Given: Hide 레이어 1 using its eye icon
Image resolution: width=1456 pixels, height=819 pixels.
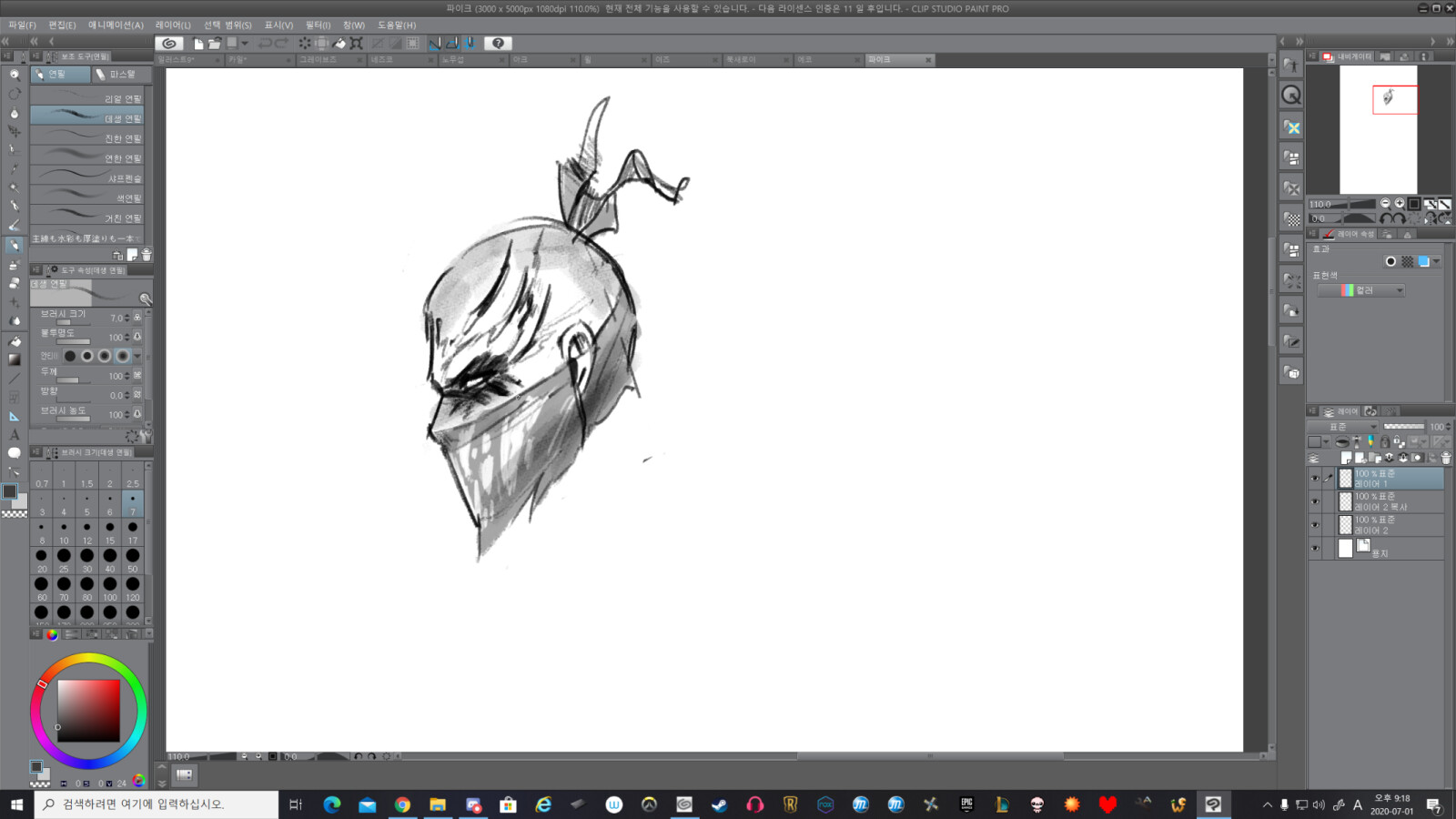Looking at the screenshot, I should tap(1315, 479).
